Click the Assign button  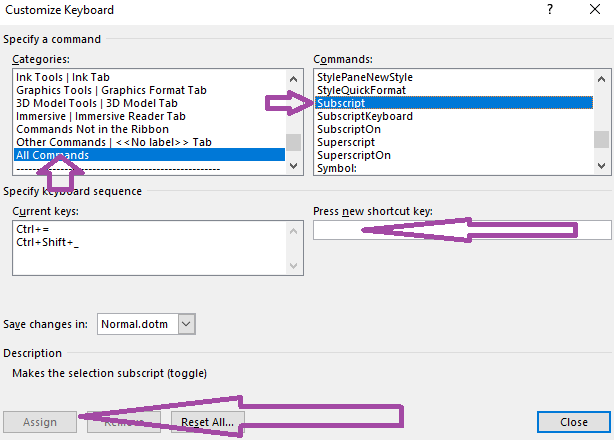pos(40,422)
